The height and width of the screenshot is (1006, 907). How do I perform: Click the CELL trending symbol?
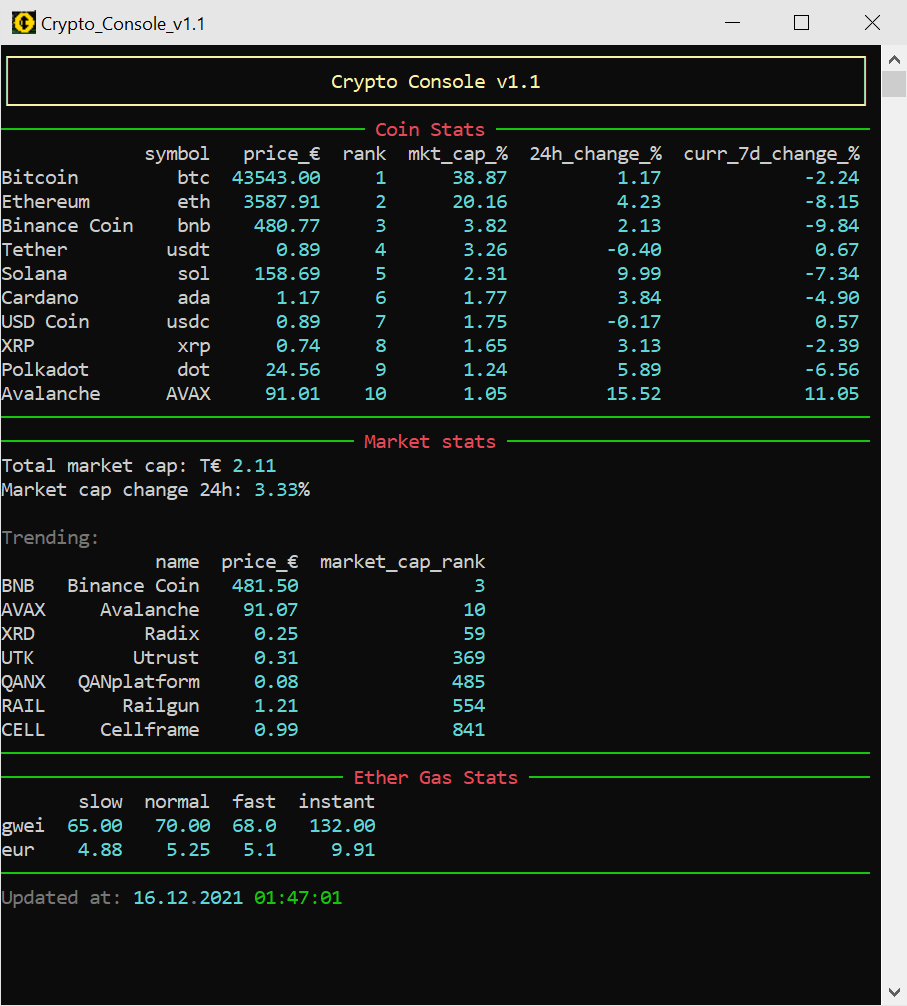tap(23, 730)
